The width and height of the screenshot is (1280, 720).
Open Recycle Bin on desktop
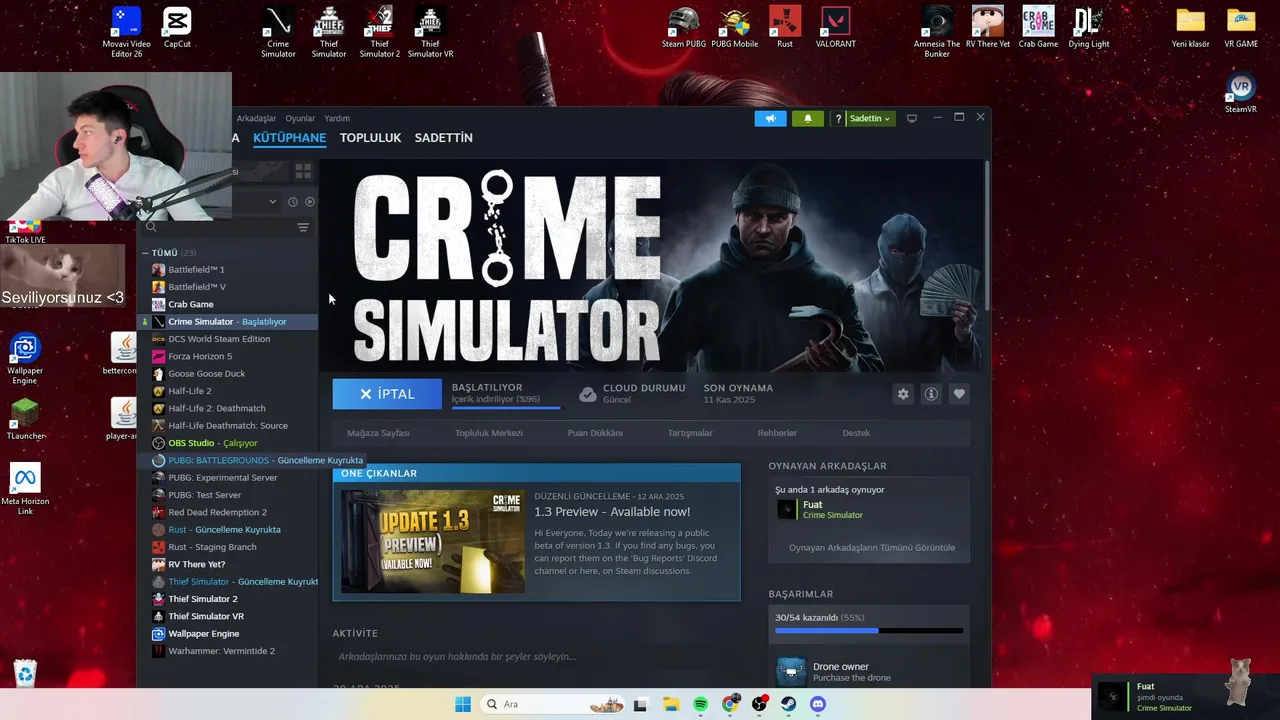(x=25, y=673)
